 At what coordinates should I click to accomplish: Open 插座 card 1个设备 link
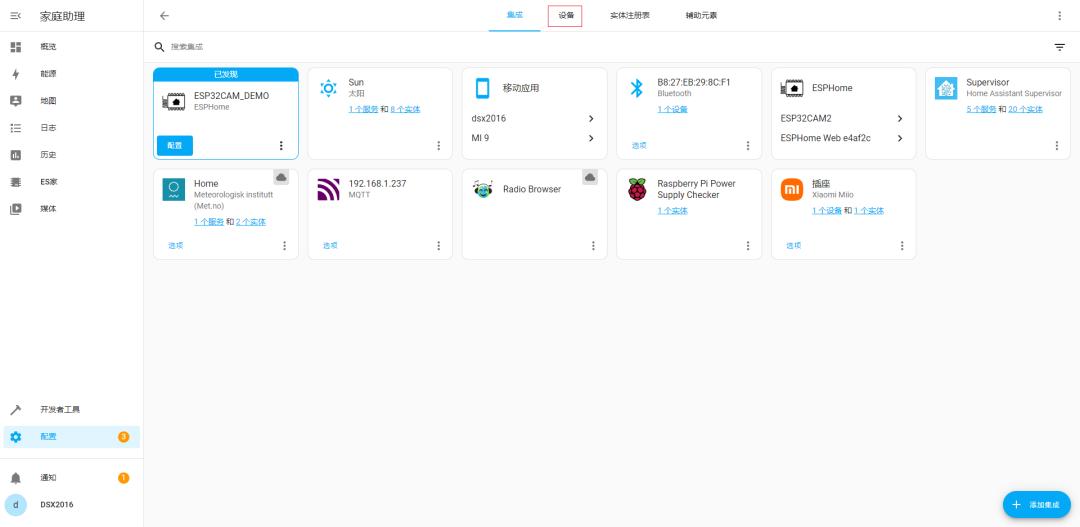click(827, 211)
